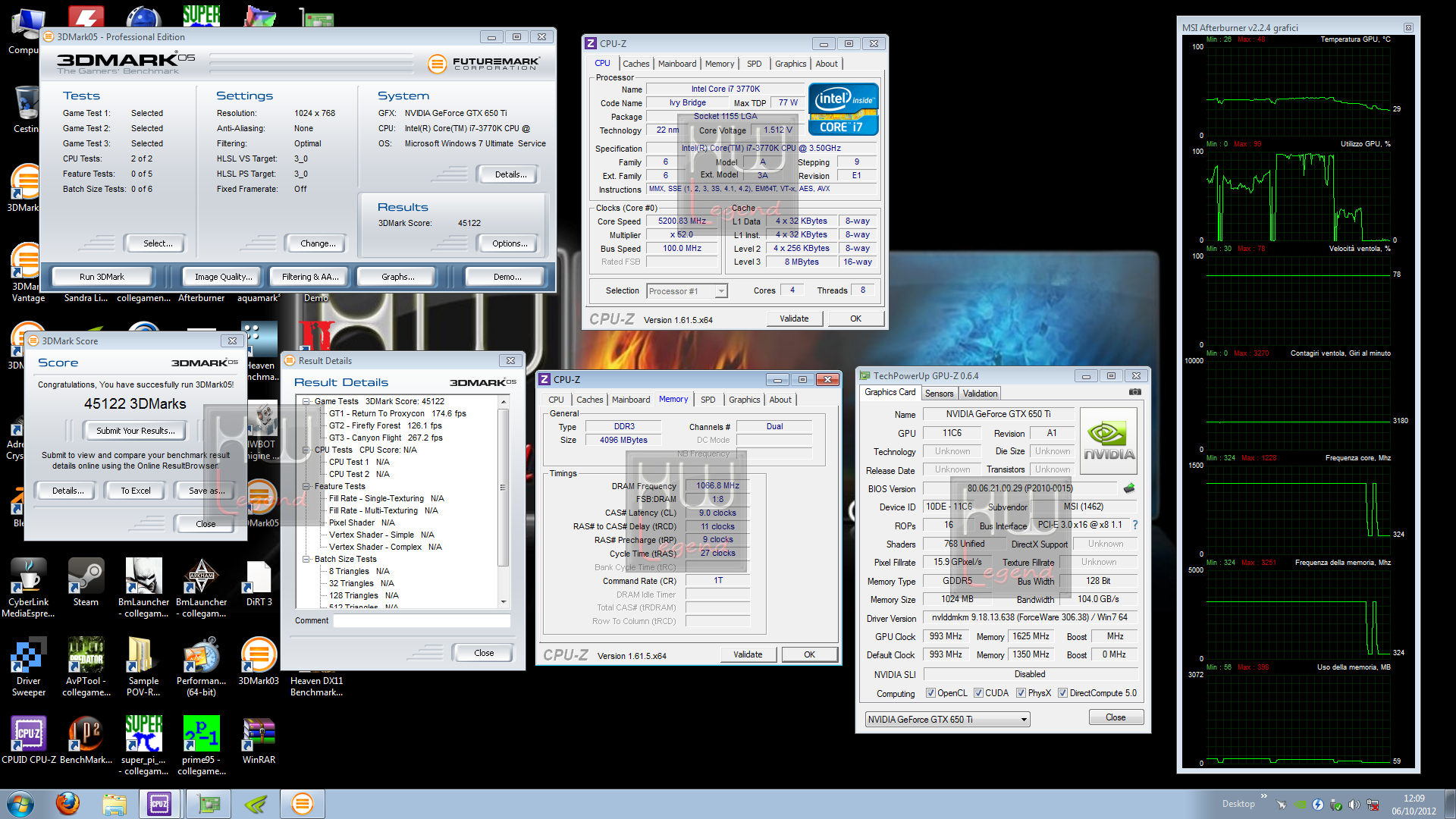
Task: Toggle CUDA checkbox in GPU-Z
Action: 978,693
